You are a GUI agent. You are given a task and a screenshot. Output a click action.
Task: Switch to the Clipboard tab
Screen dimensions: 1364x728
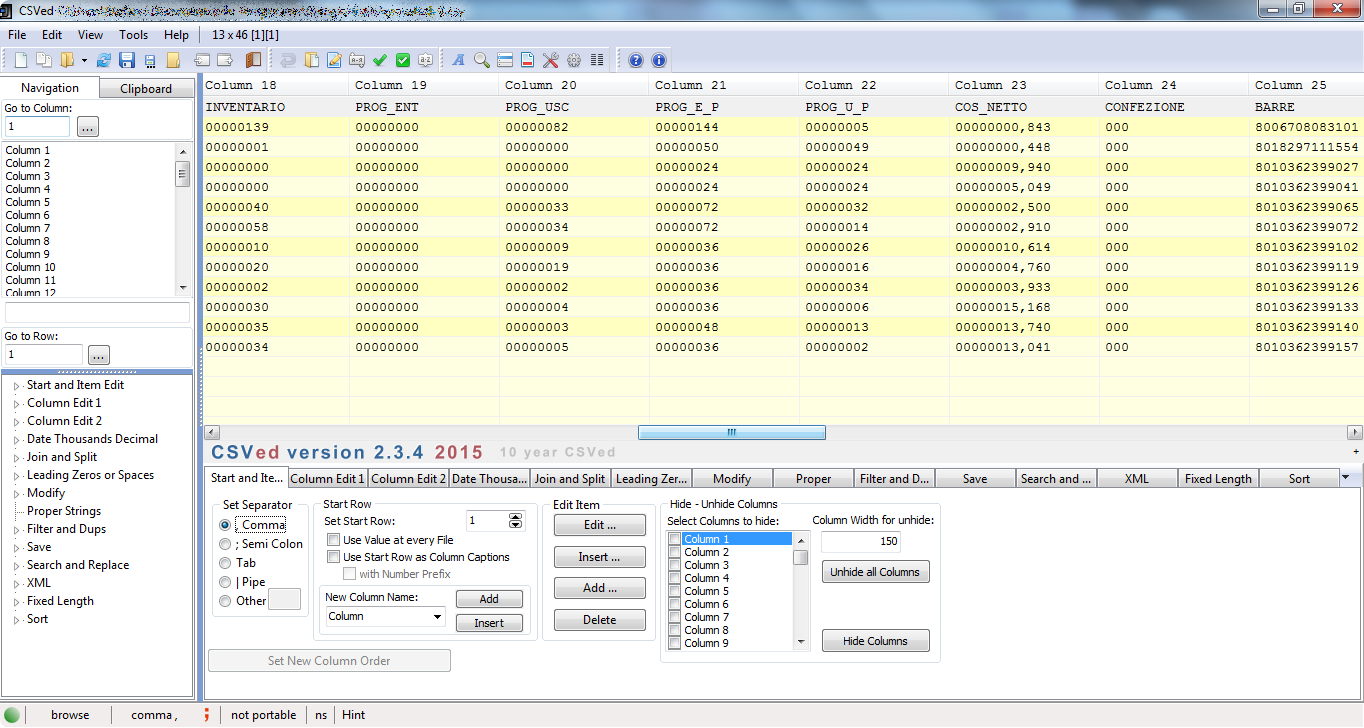146,88
